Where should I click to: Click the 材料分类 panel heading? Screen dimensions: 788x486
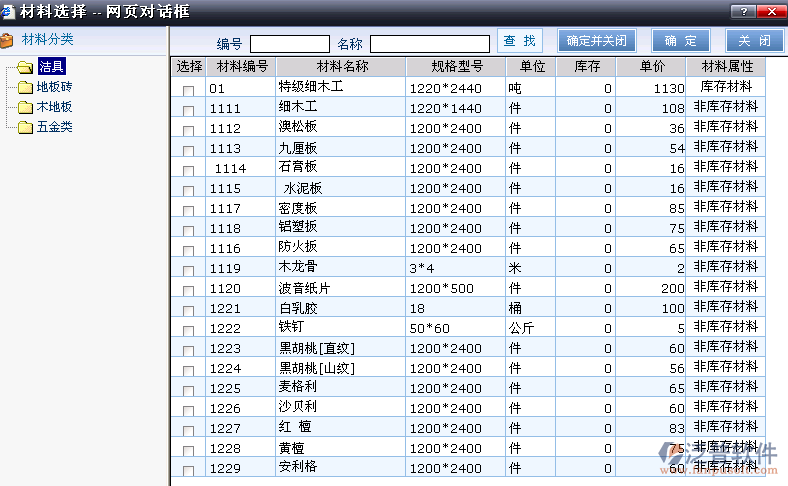48,39
